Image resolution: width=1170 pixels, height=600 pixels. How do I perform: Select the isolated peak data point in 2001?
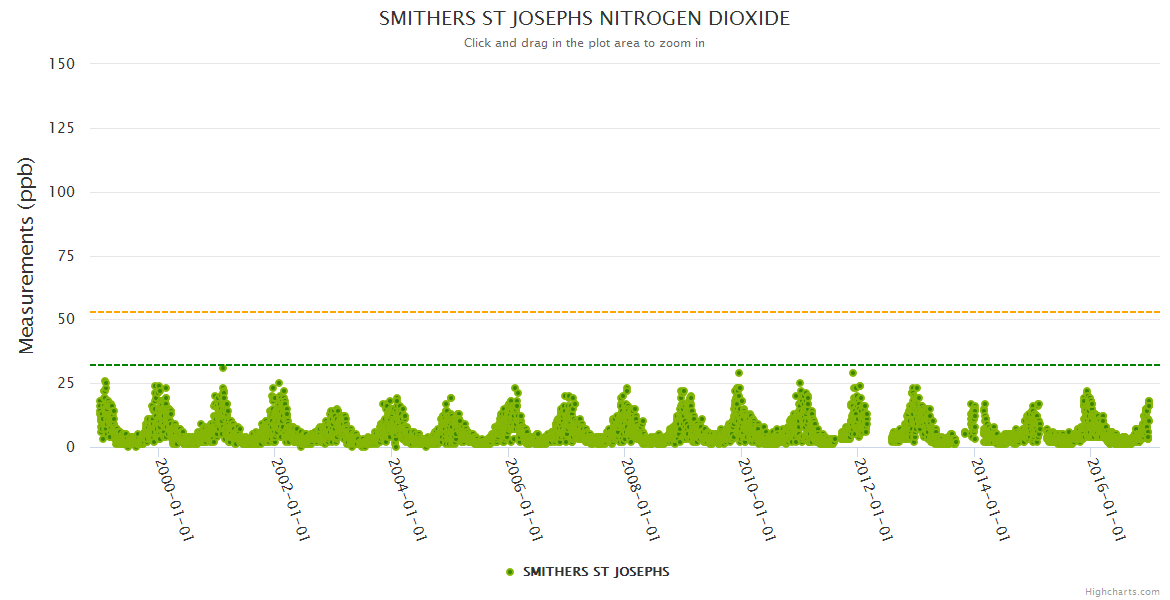pyautogui.click(x=223, y=368)
